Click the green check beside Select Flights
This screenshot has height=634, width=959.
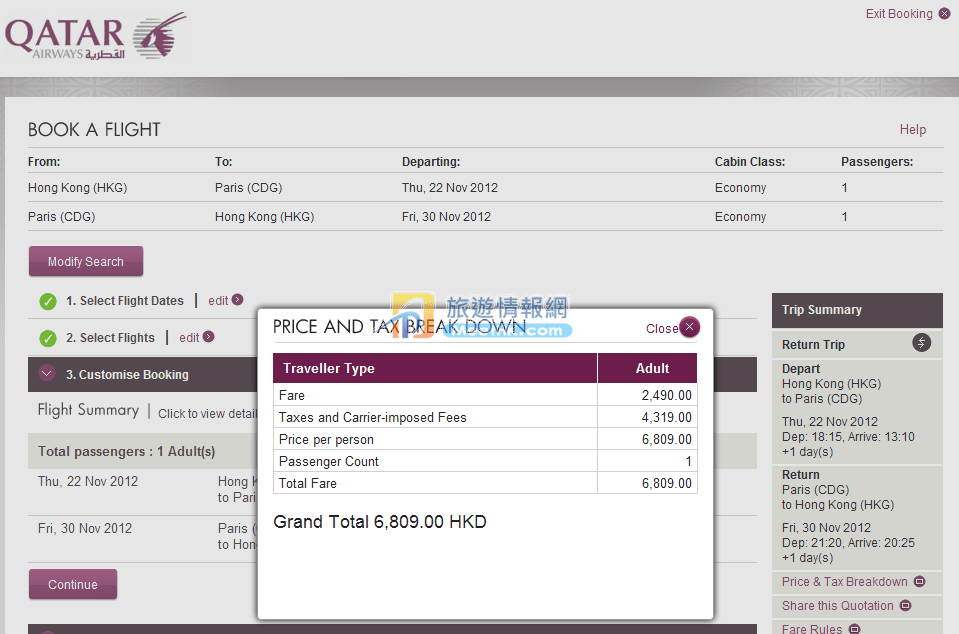(47, 338)
